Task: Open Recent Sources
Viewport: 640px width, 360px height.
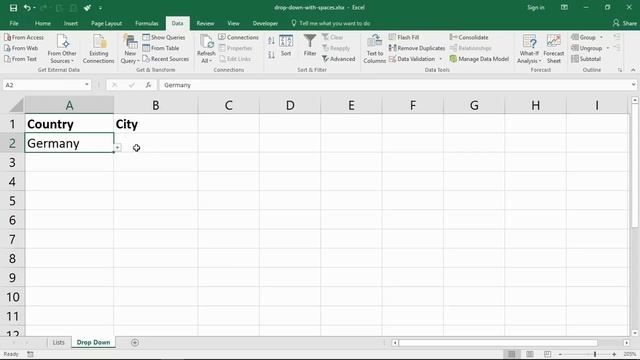Action: click(x=166, y=59)
